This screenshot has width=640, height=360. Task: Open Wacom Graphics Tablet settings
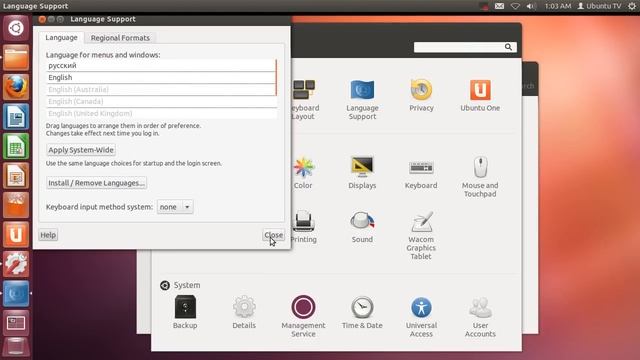[421, 236]
